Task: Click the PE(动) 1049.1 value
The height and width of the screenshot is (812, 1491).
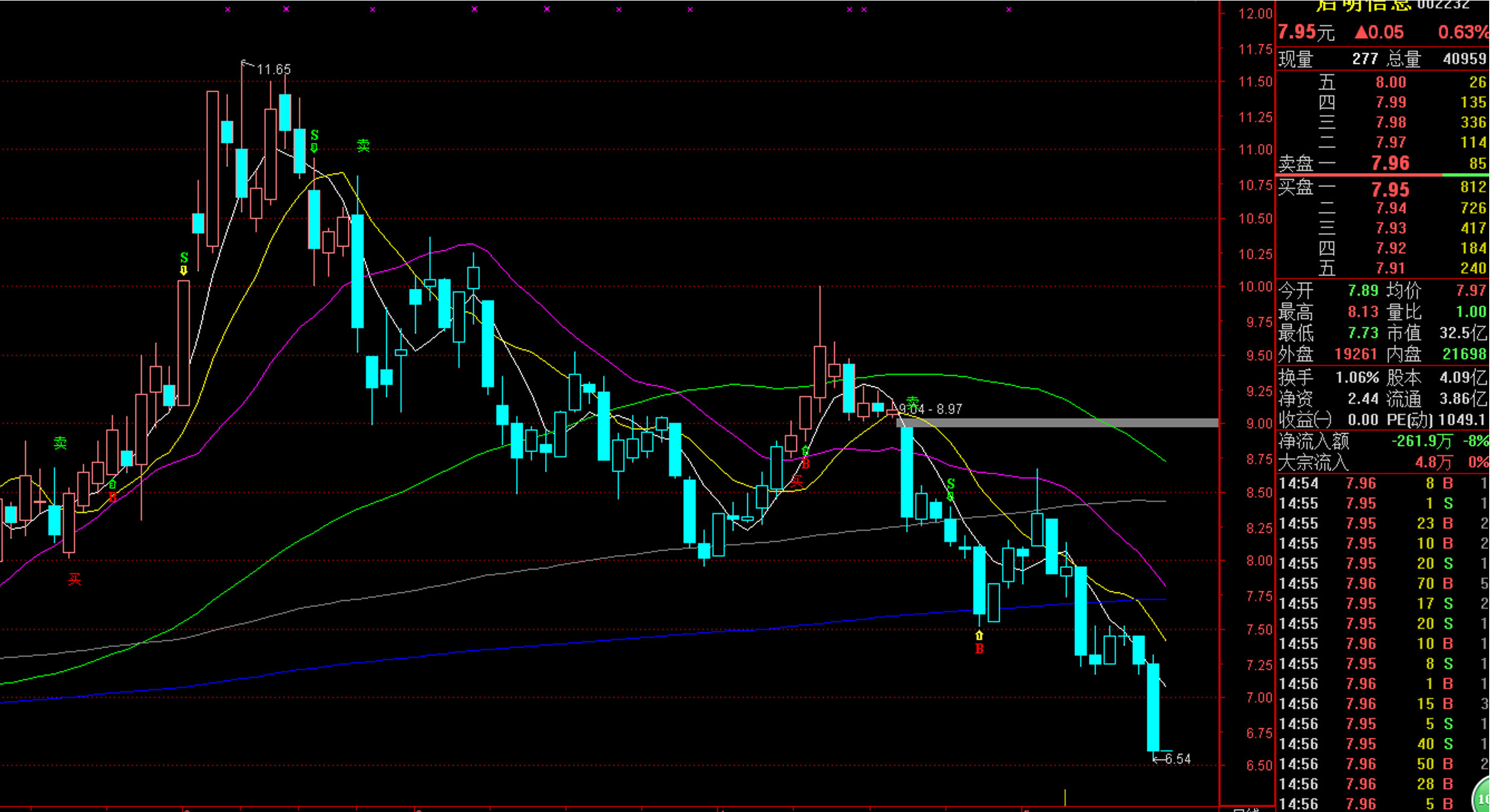Action: 1461,420
